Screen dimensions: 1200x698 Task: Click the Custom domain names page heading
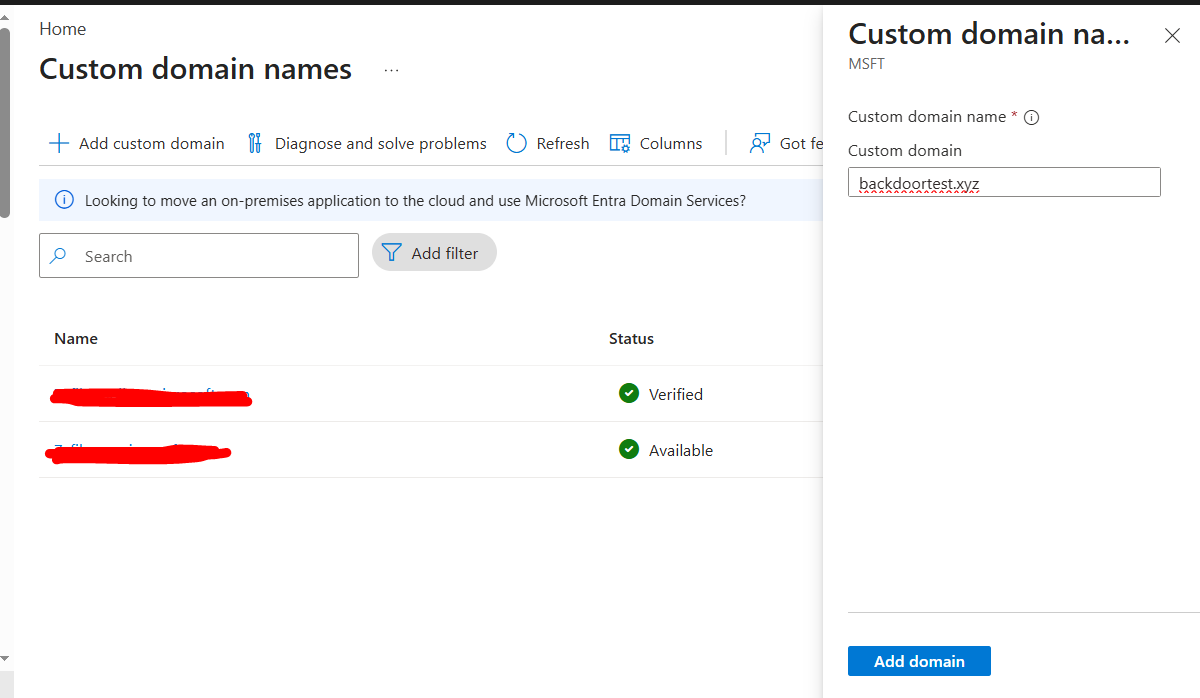[195, 69]
